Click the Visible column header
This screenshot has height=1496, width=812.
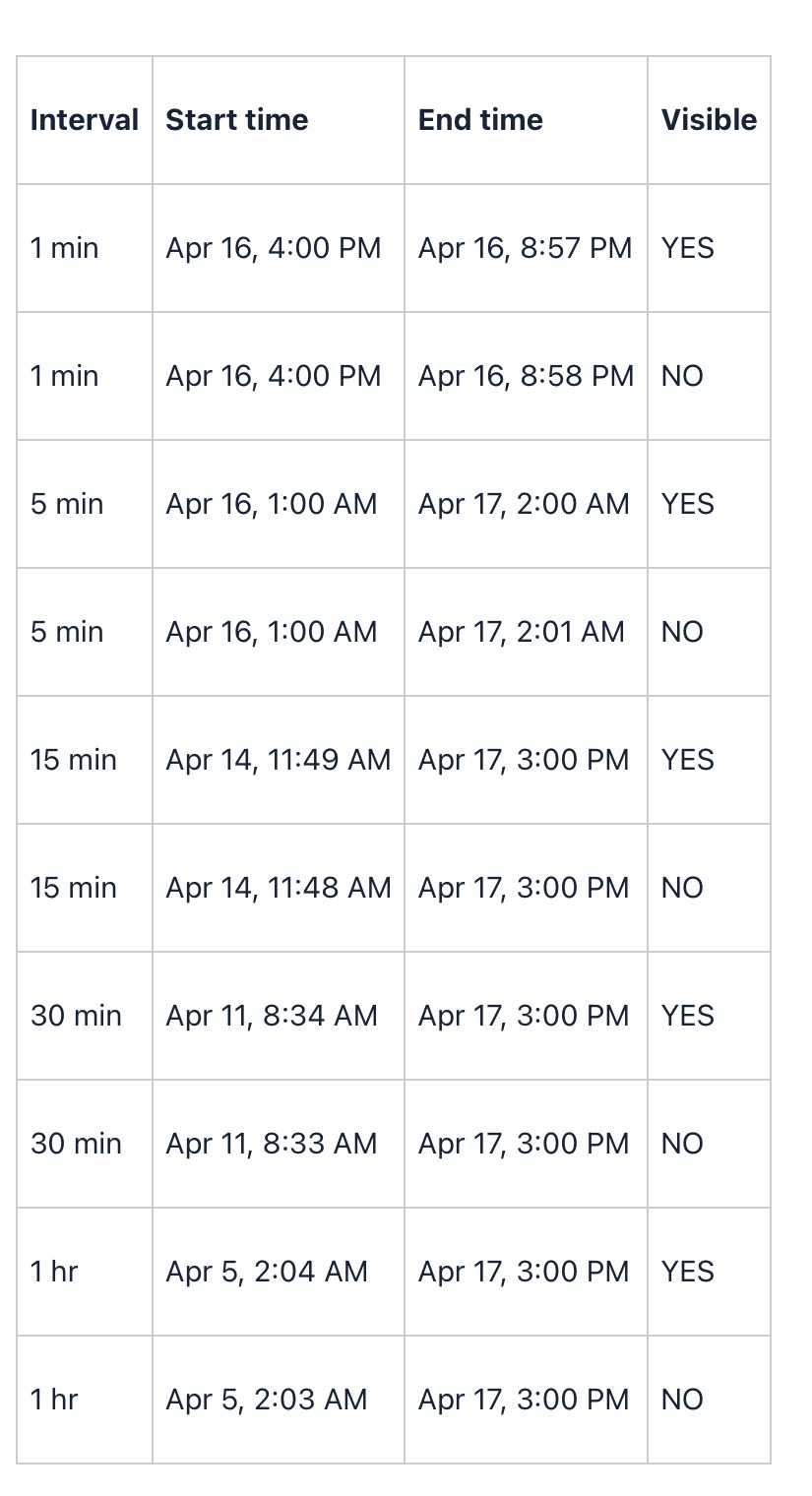(709, 120)
